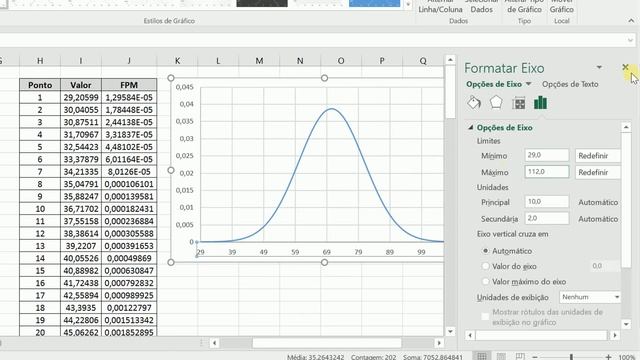Click the Valor do eixo 0,0 field

(x=605, y=266)
